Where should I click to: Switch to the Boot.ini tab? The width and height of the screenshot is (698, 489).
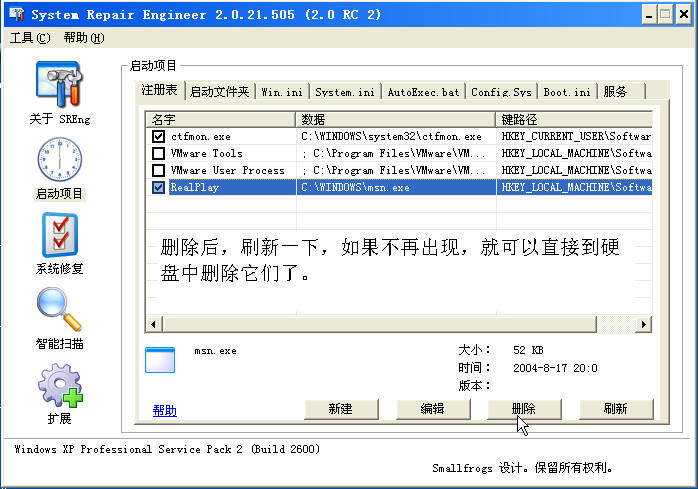[567, 92]
